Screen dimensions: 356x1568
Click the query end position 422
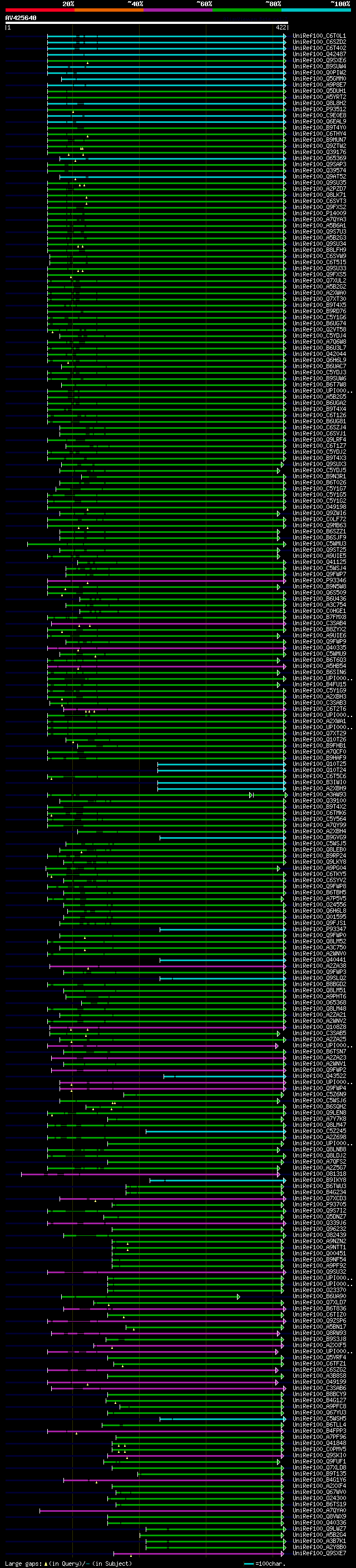point(280,27)
